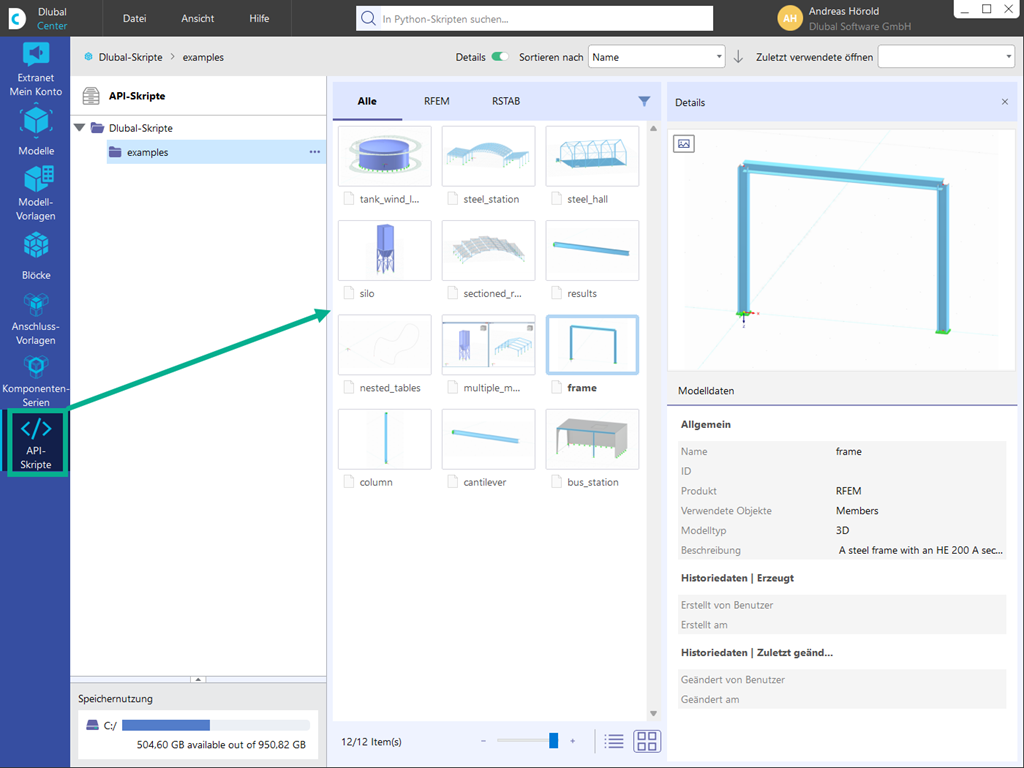Open the Zuletzt verwendete öffnen dropdown
The height and width of the screenshot is (768, 1024).
946,57
